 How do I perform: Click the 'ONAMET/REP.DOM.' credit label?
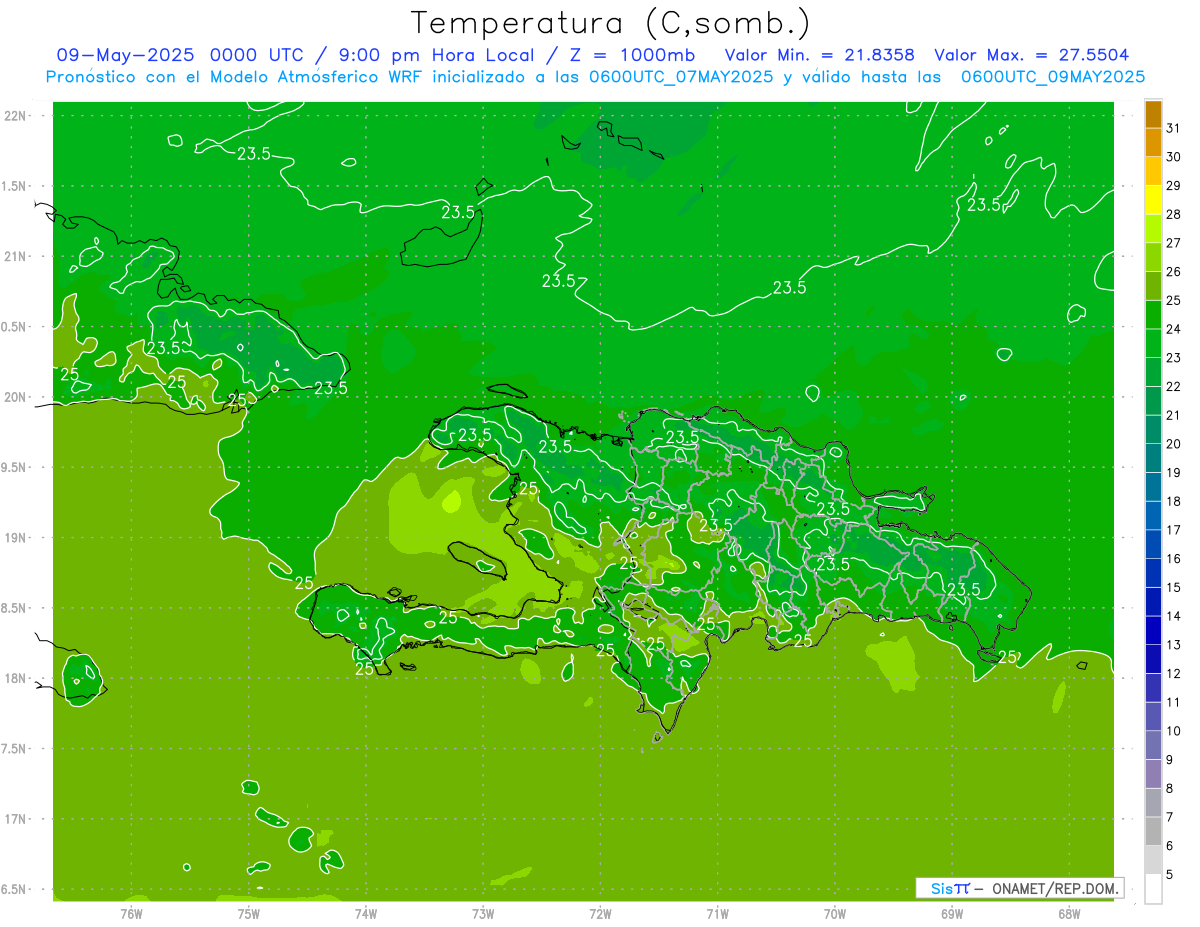[x=1055, y=888]
